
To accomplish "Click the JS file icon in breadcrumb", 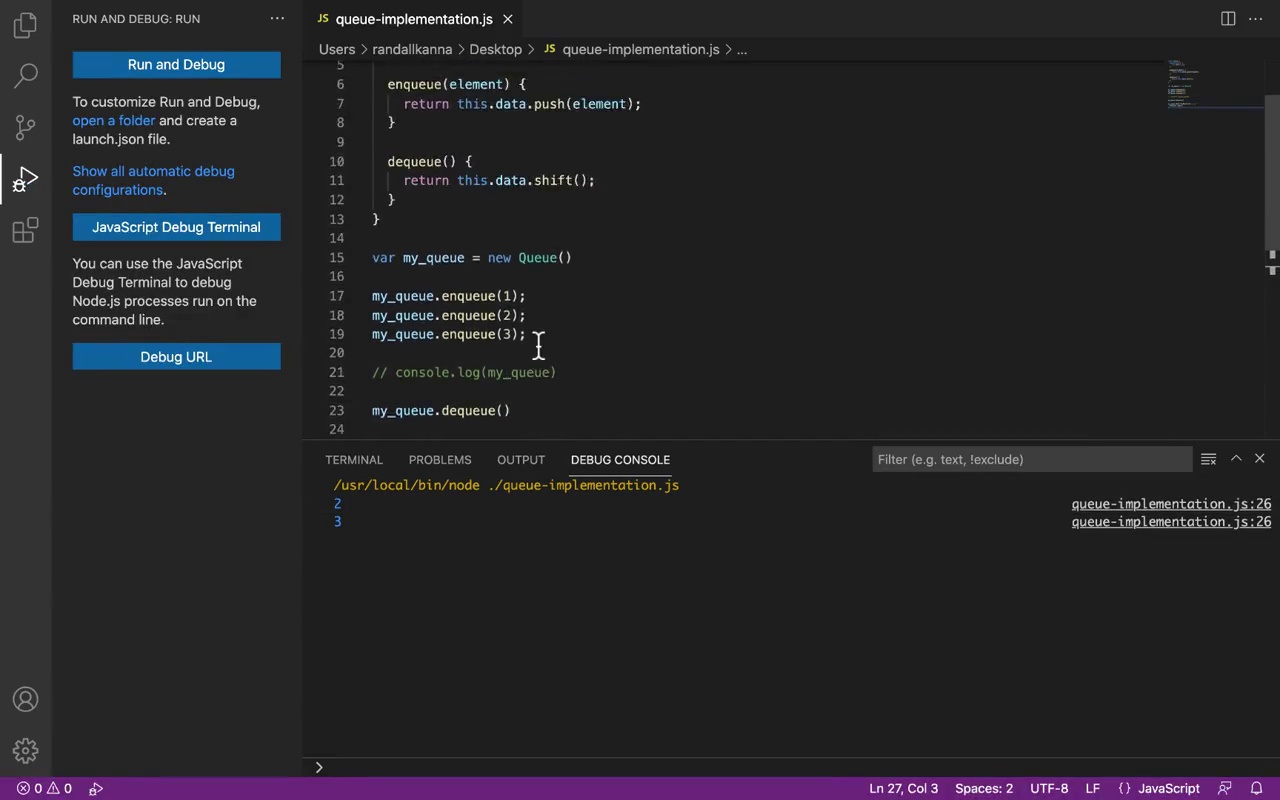I will pos(549,49).
